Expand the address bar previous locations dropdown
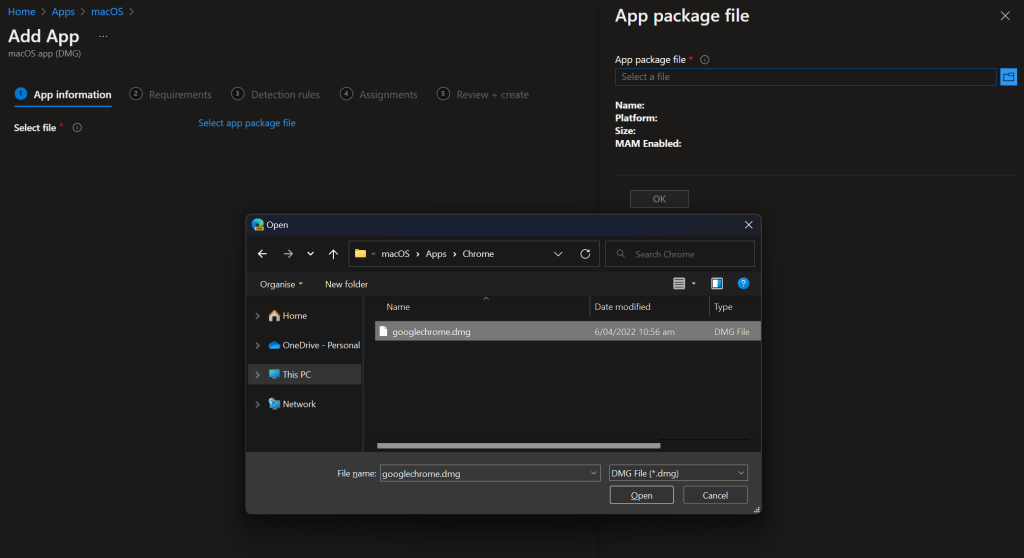 558,254
